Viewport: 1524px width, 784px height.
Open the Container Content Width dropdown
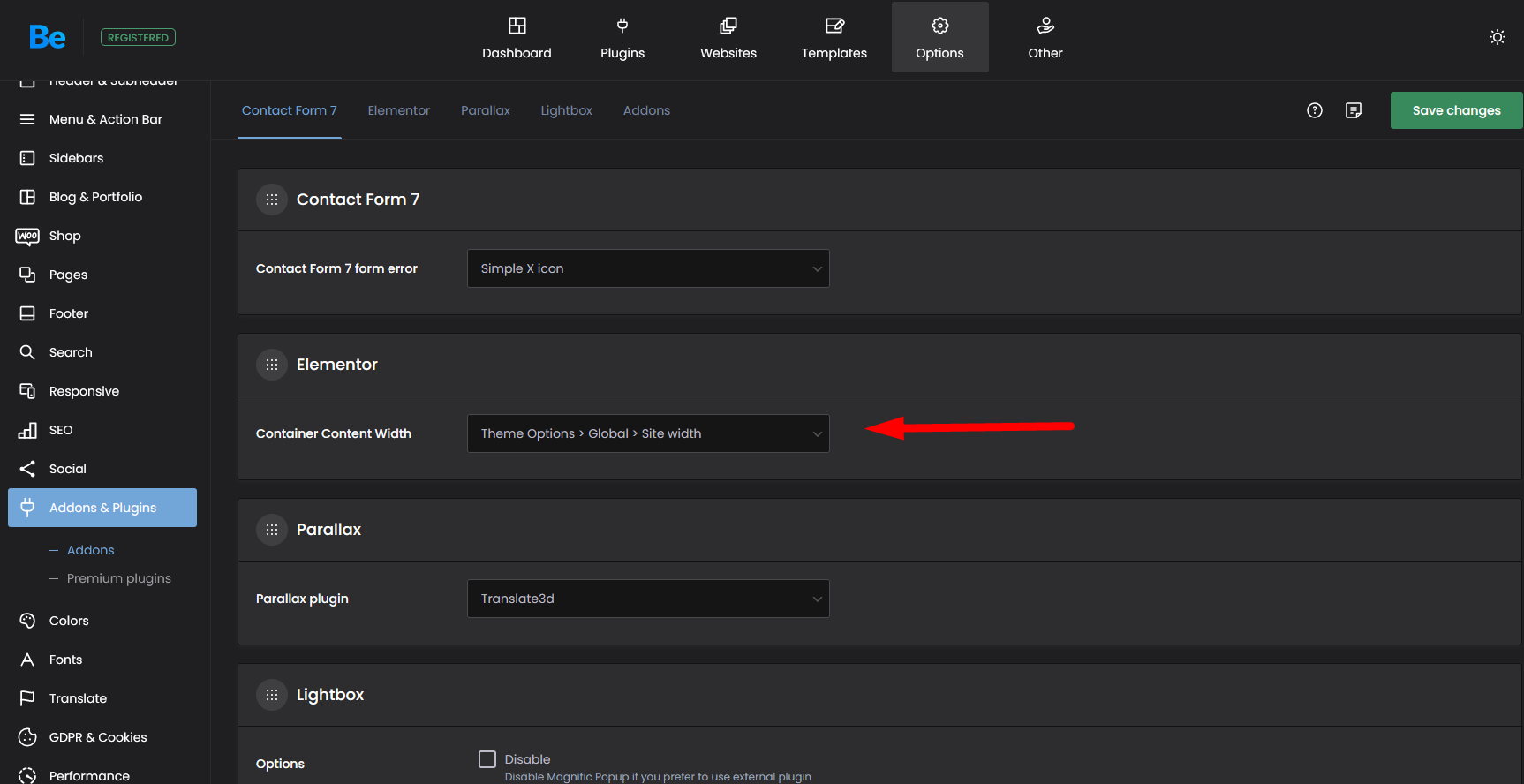[648, 433]
